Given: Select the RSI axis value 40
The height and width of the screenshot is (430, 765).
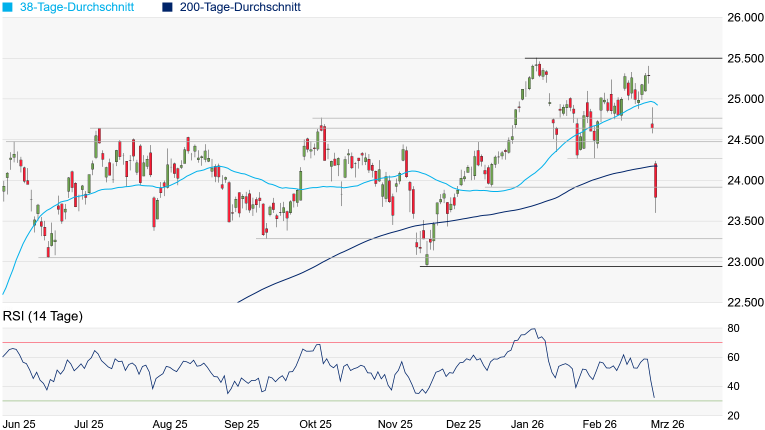Looking at the screenshot, I should [732, 386].
